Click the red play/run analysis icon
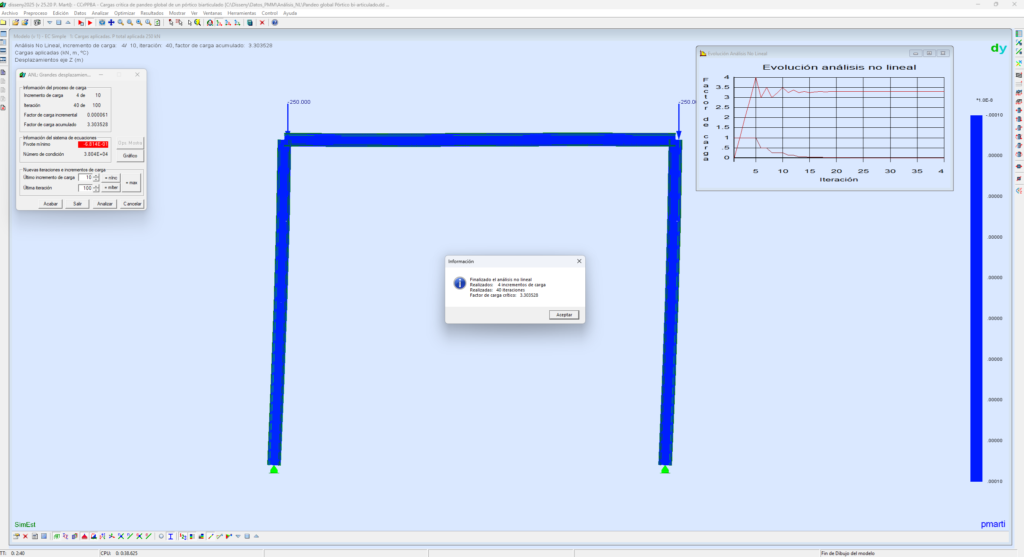 pos(90,22)
